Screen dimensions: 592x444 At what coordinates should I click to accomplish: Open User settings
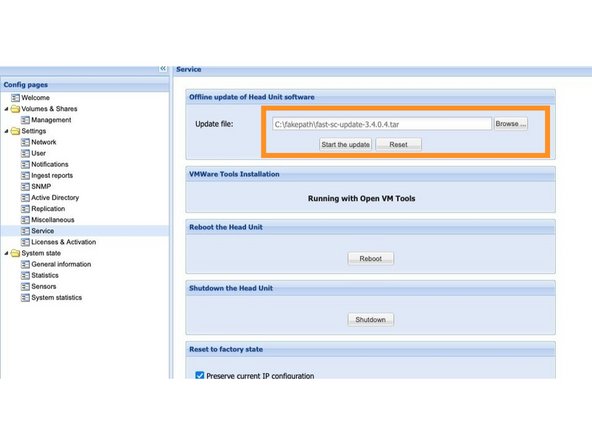39,153
